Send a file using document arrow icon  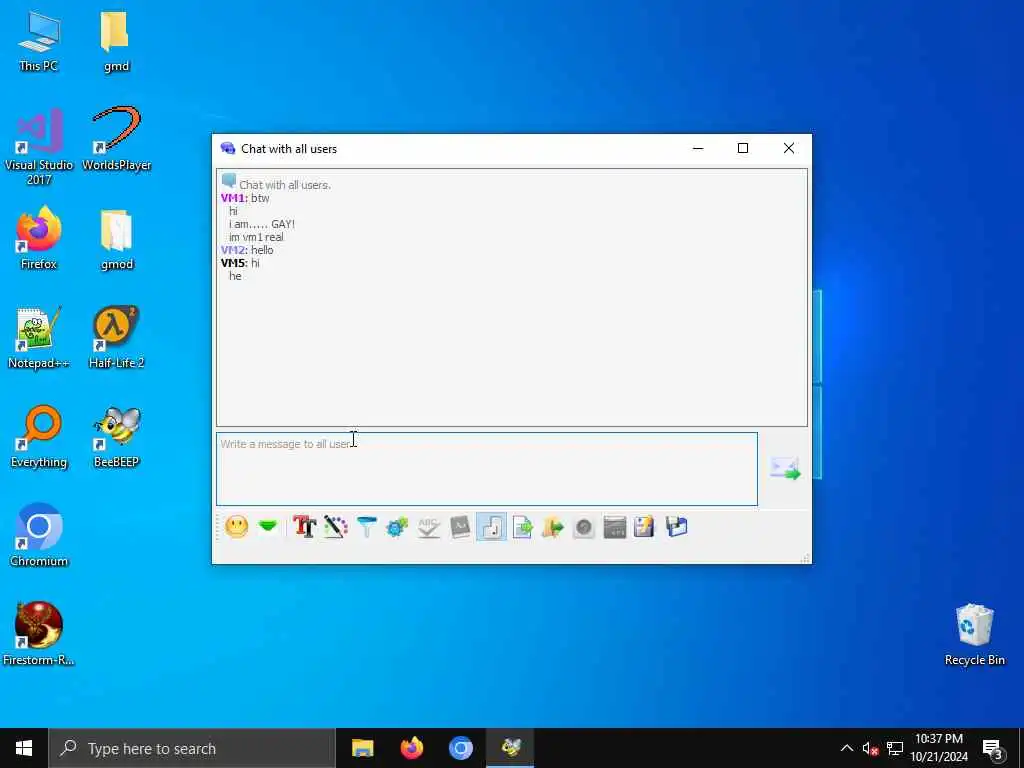pos(522,526)
